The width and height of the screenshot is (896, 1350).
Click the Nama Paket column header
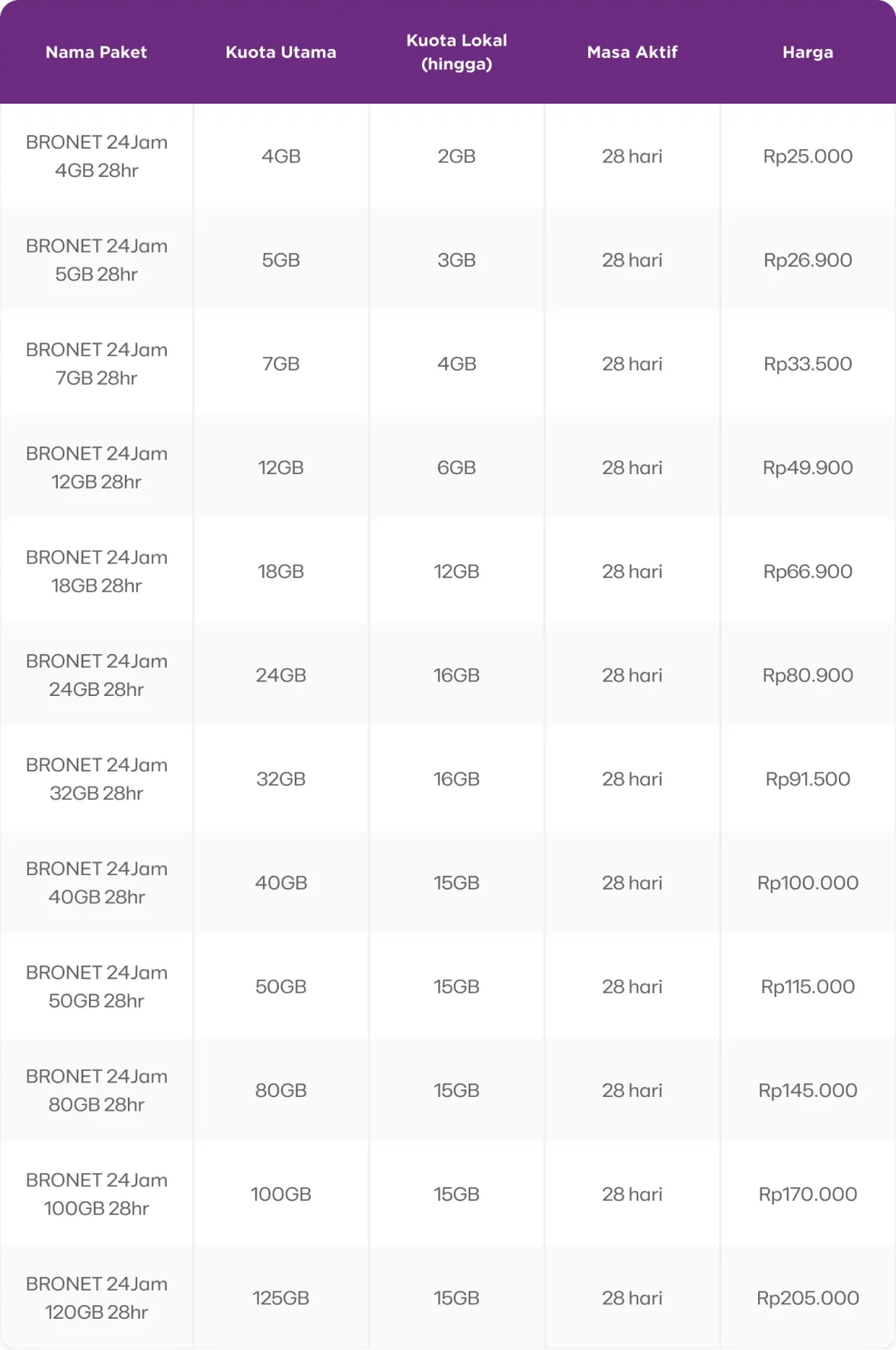tap(96, 52)
